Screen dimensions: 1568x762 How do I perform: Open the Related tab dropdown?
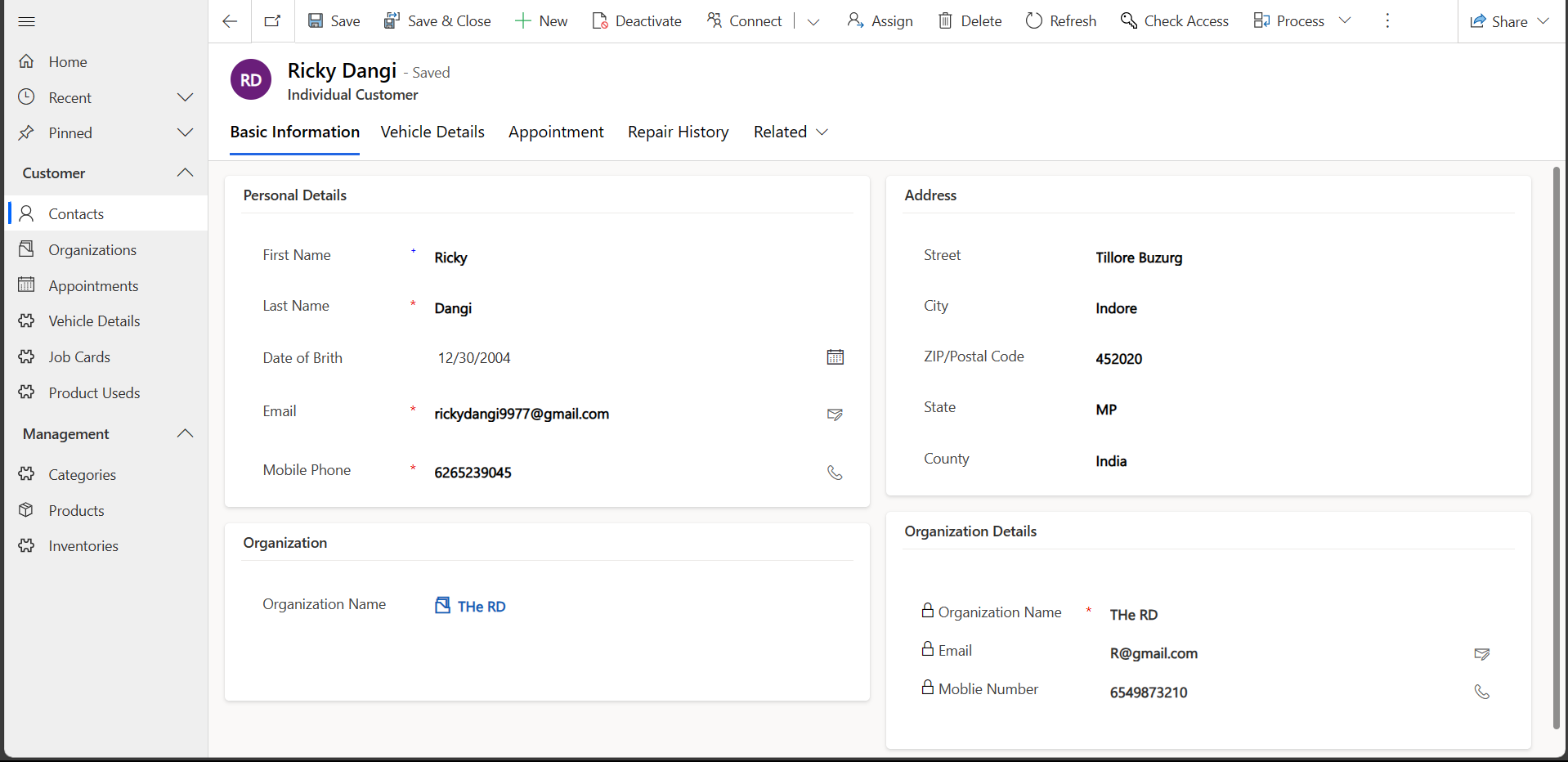(x=791, y=132)
